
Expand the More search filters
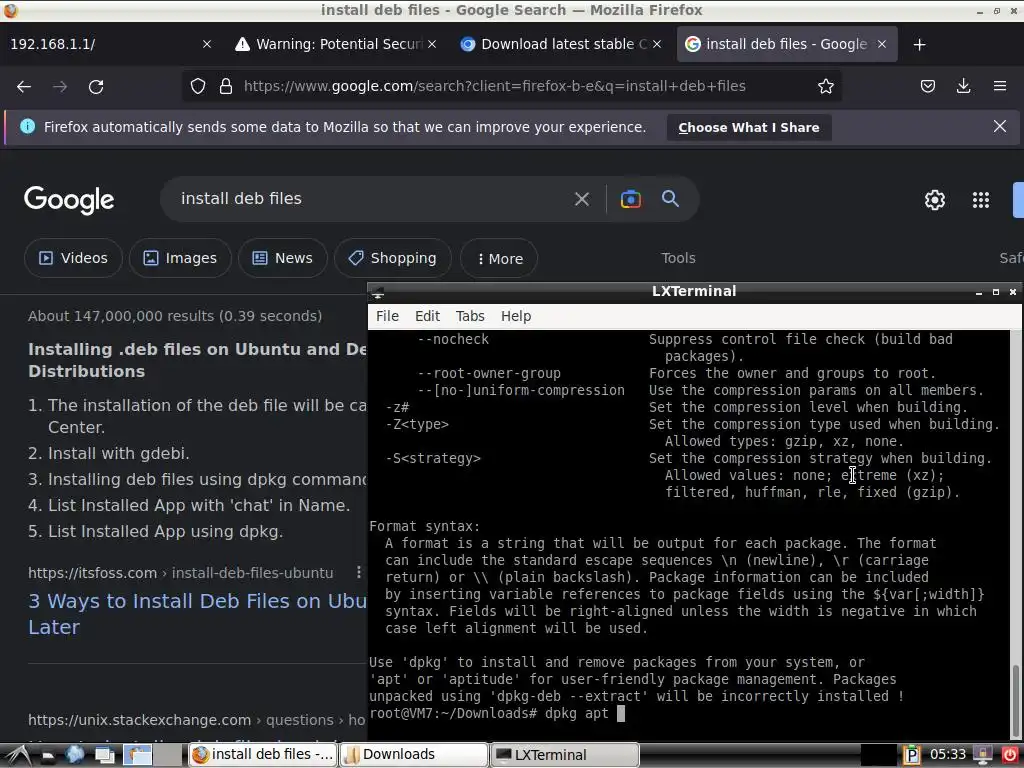[x=499, y=259]
